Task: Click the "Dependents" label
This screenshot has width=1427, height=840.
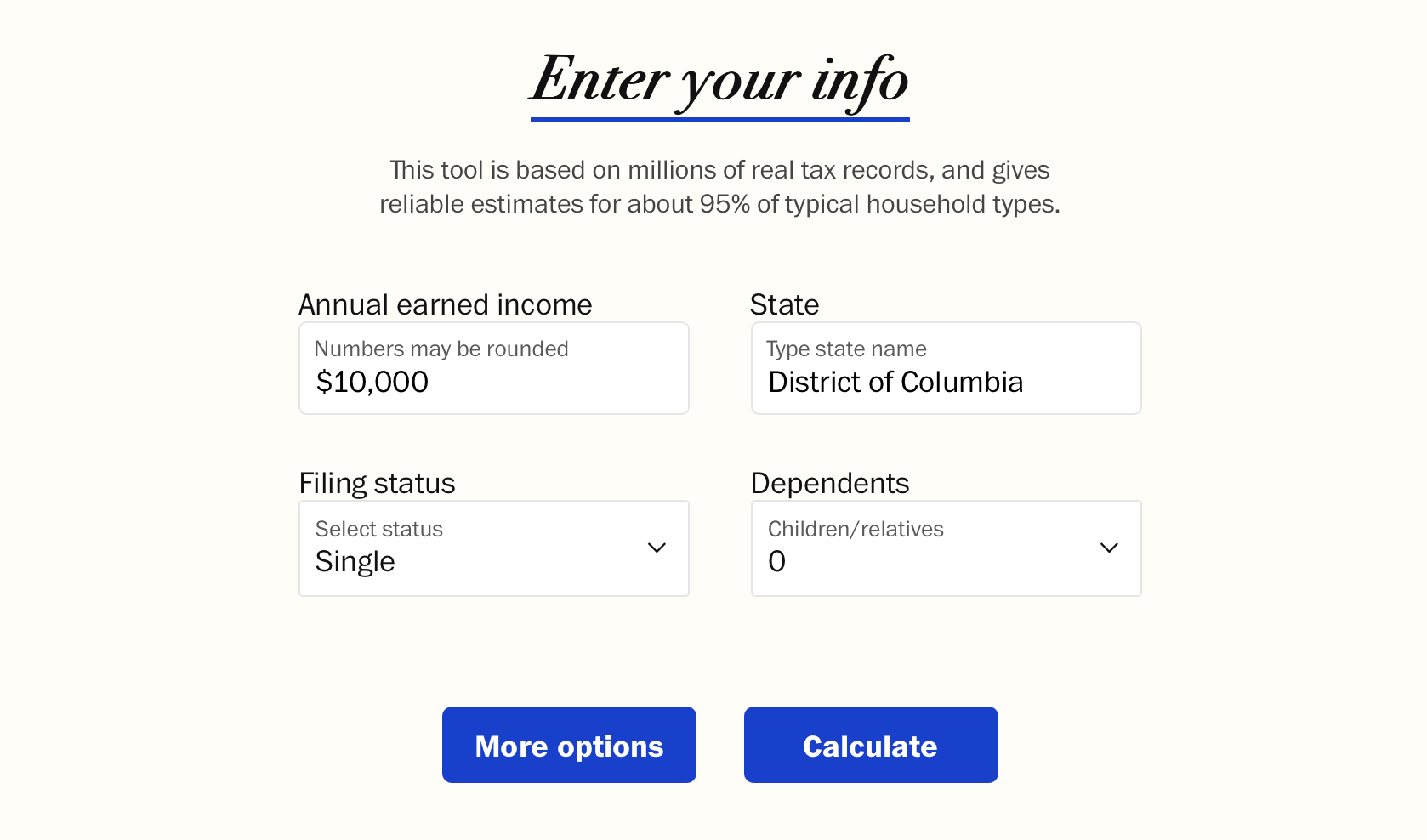Action: click(x=829, y=483)
